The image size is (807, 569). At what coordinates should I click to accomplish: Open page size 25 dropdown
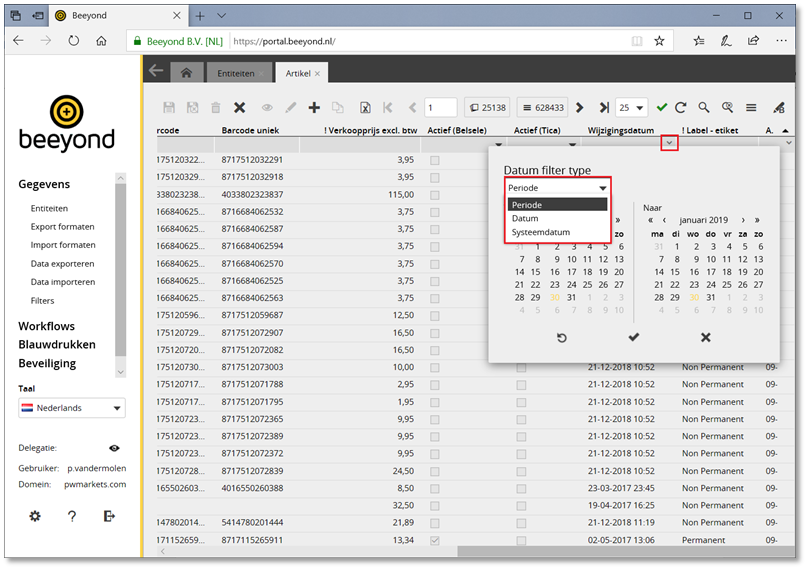631,108
